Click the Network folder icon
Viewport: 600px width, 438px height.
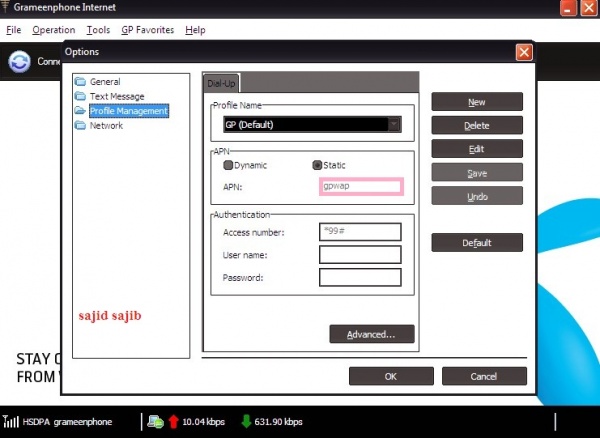80,125
